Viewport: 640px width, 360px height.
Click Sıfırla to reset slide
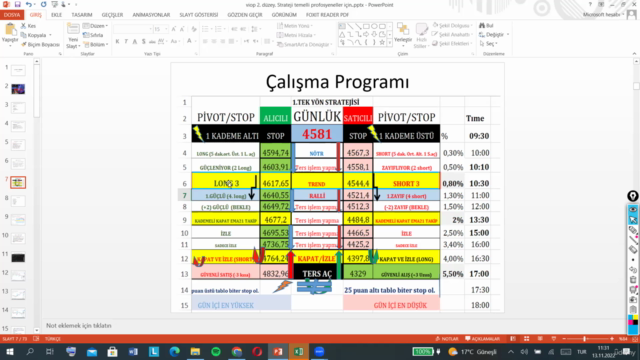coord(93,35)
